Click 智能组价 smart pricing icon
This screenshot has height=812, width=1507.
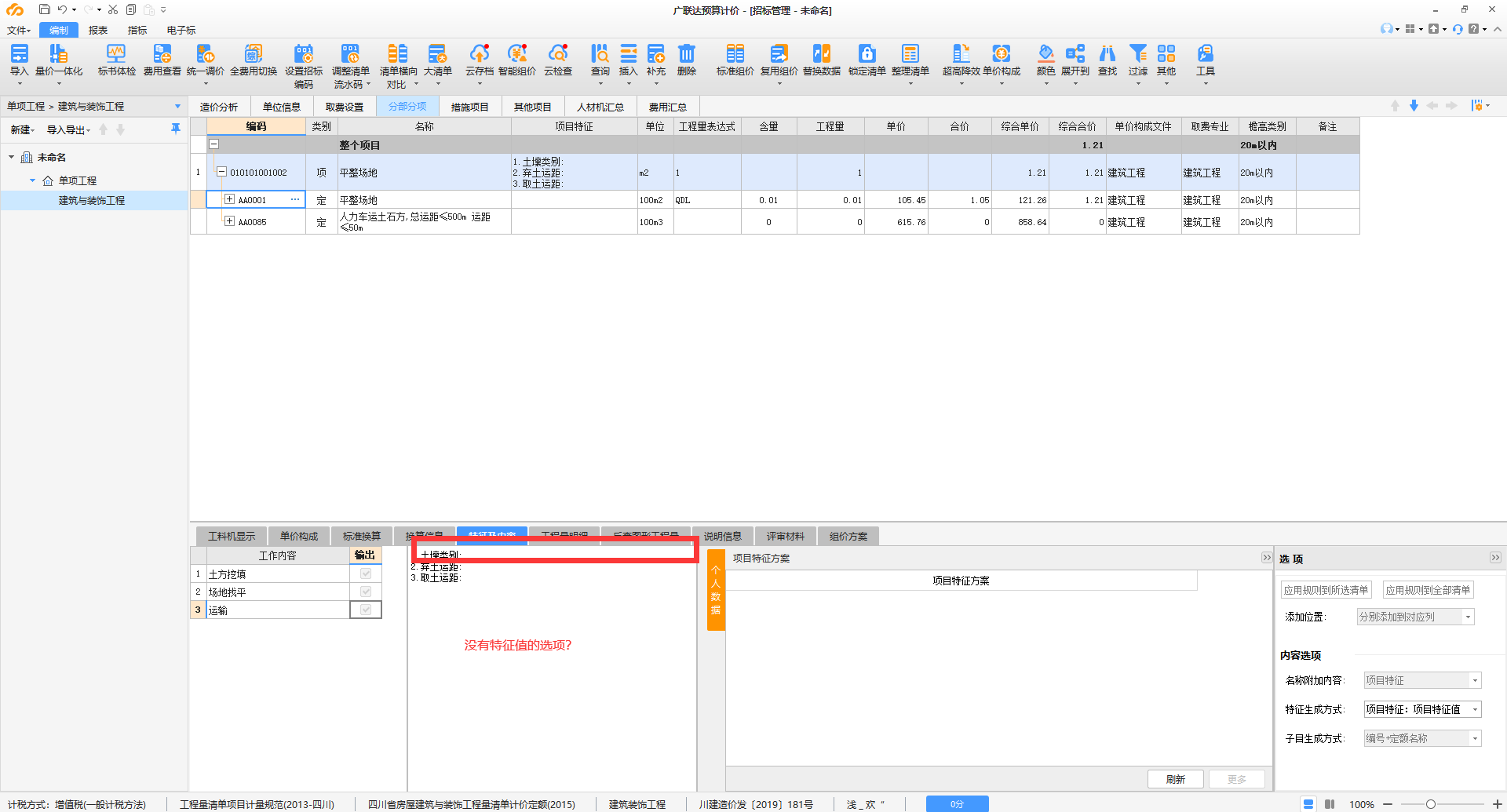[x=517, y=53]
